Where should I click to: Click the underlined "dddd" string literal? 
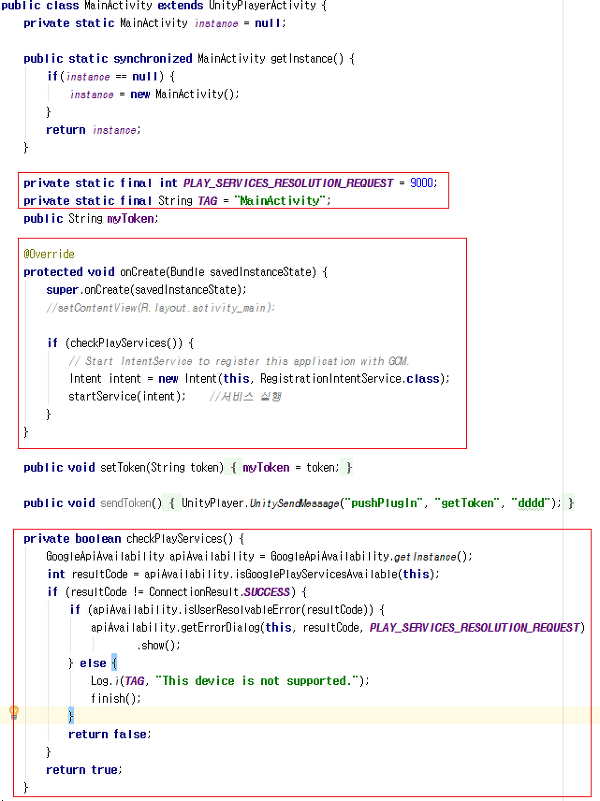(x=531, y=503)
